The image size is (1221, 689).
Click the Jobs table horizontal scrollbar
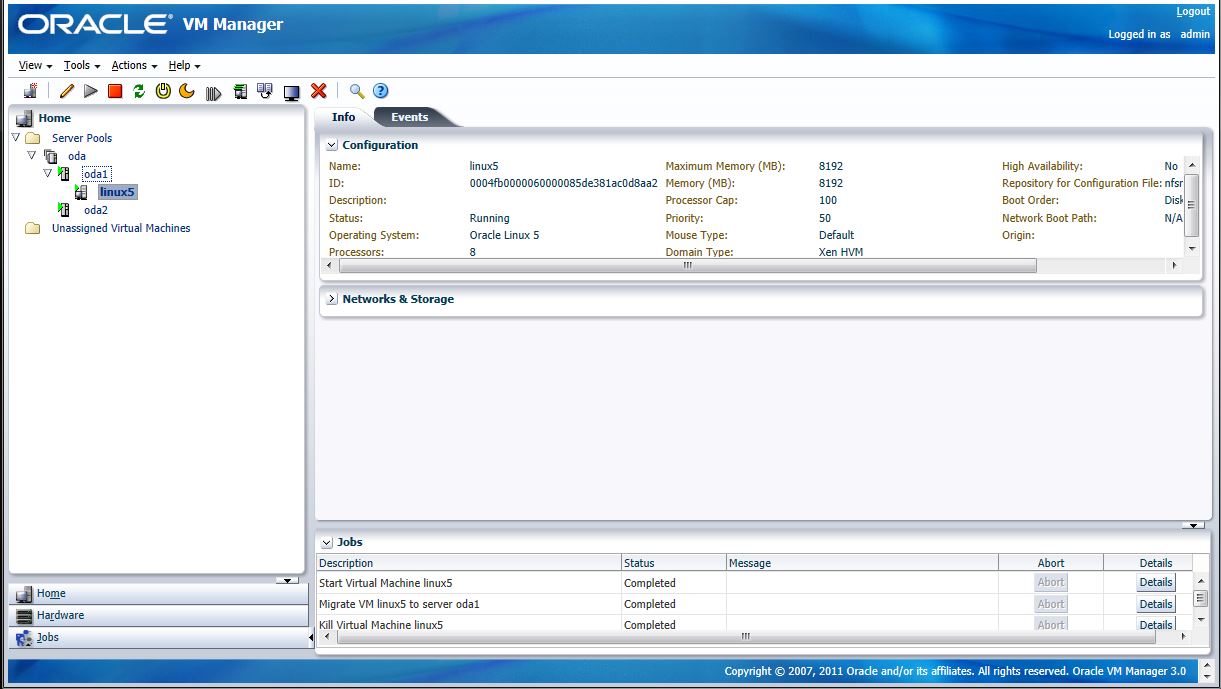[745, 637]
